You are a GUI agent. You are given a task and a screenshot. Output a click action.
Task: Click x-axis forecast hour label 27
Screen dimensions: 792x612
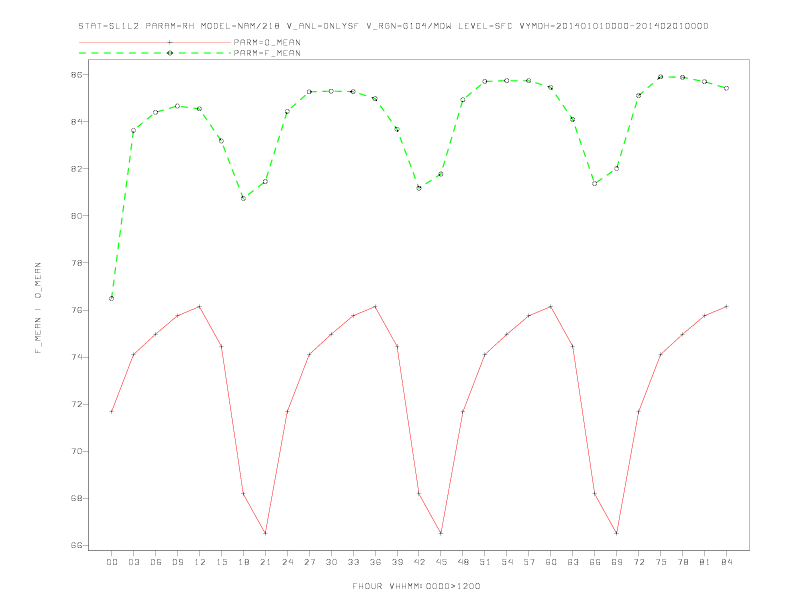(x=309, y=562)
